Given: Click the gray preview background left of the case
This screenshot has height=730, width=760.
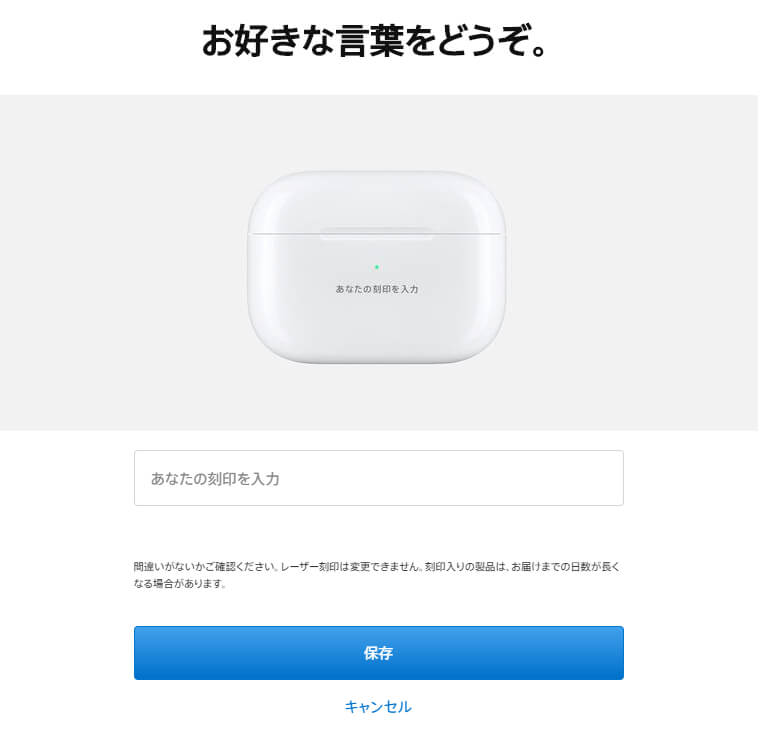Looking at the screenshot, I should pos(121,262).
